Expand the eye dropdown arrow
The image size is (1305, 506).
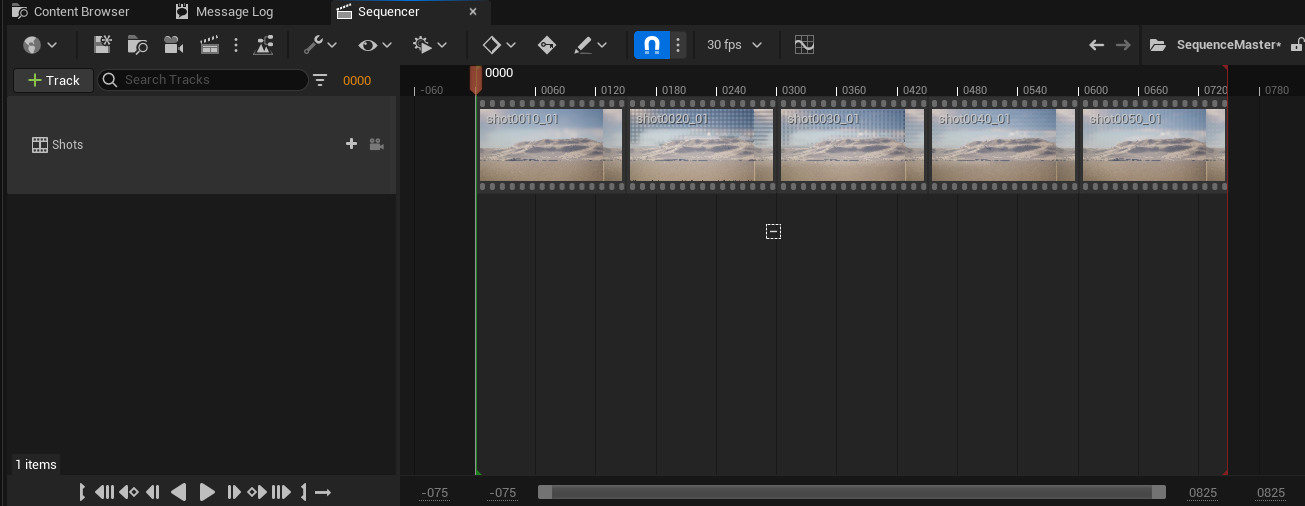tap(387, 45)
